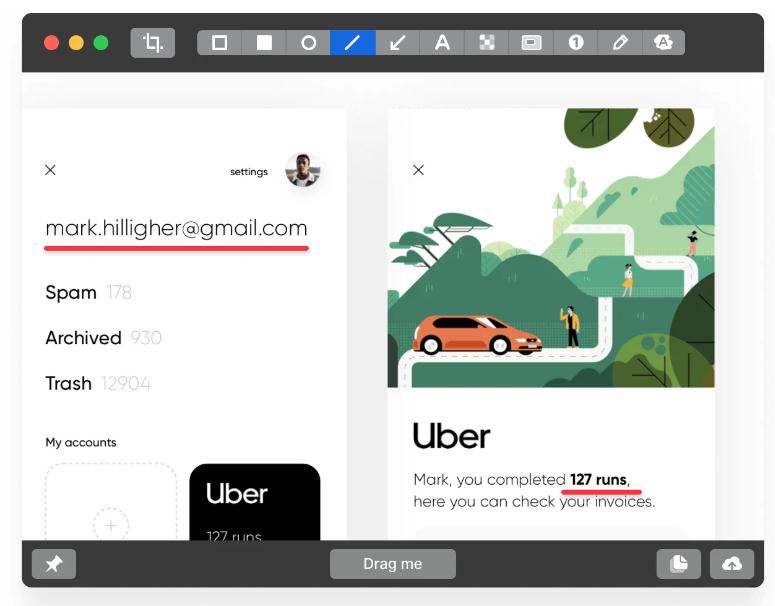Select the line drawing tool
The width and height of the screenshot is (775, 606).
coord(353,43)
